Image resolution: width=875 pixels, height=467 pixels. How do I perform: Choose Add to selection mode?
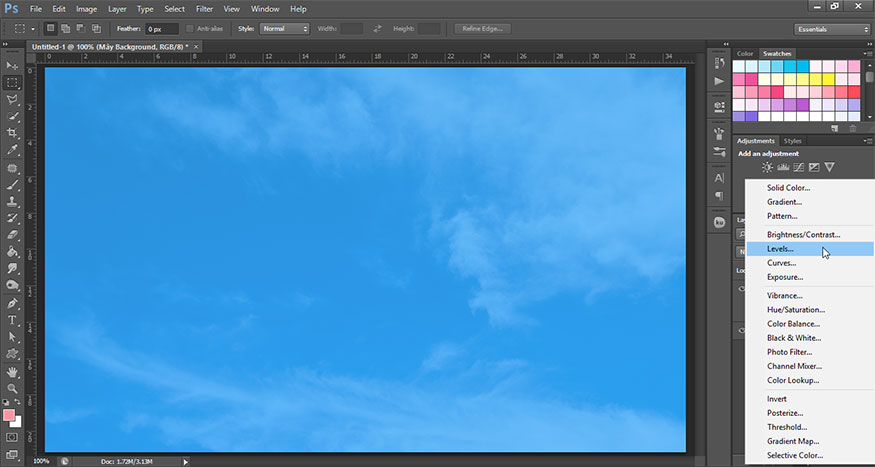pos(65,28)
